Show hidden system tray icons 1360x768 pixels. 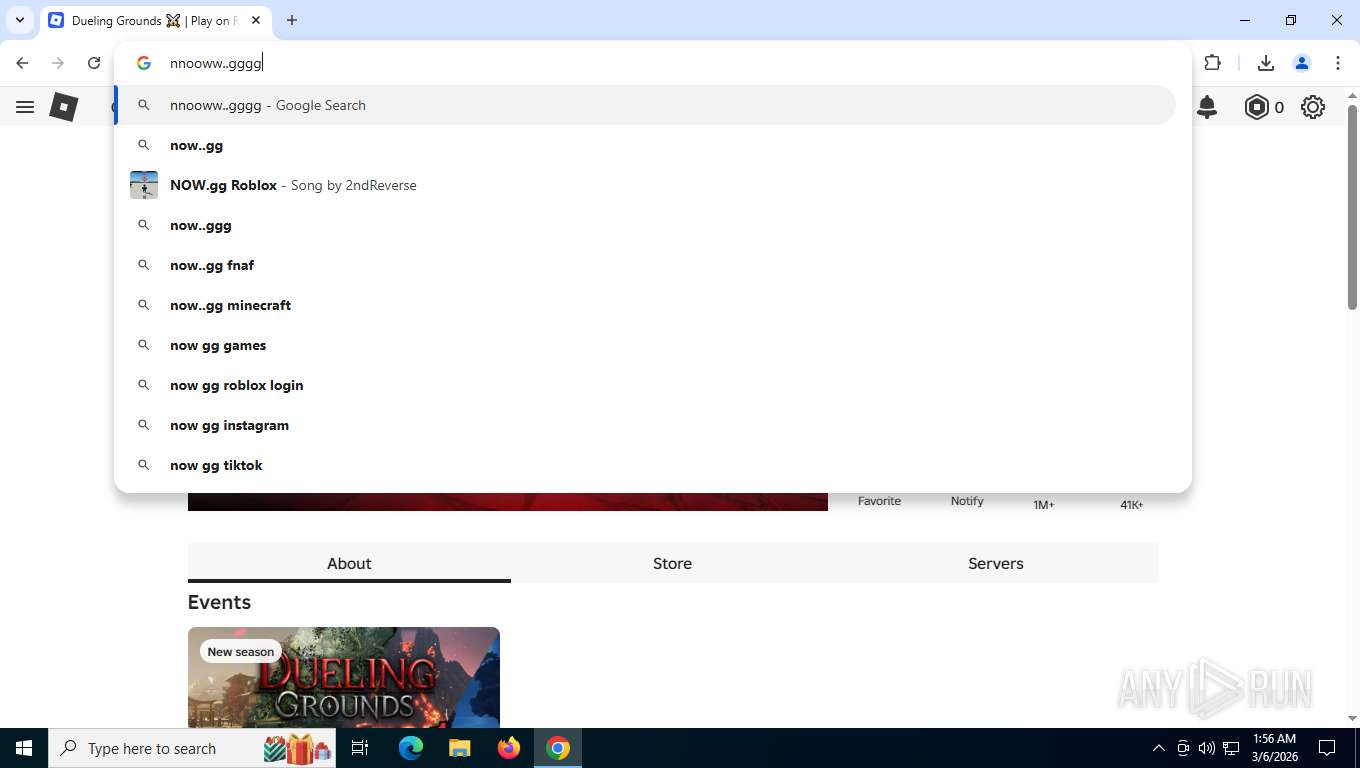click(x=1158, y=748)
